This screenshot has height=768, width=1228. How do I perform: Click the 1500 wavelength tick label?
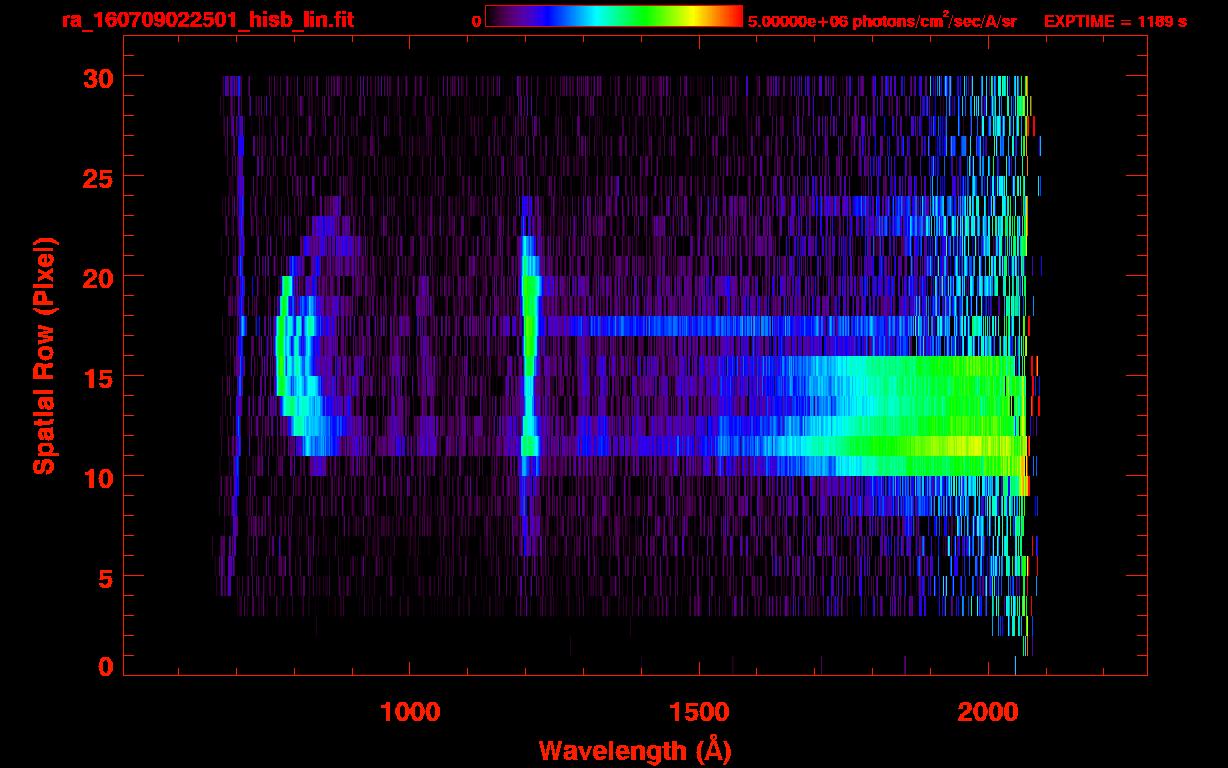pos(698,712)
